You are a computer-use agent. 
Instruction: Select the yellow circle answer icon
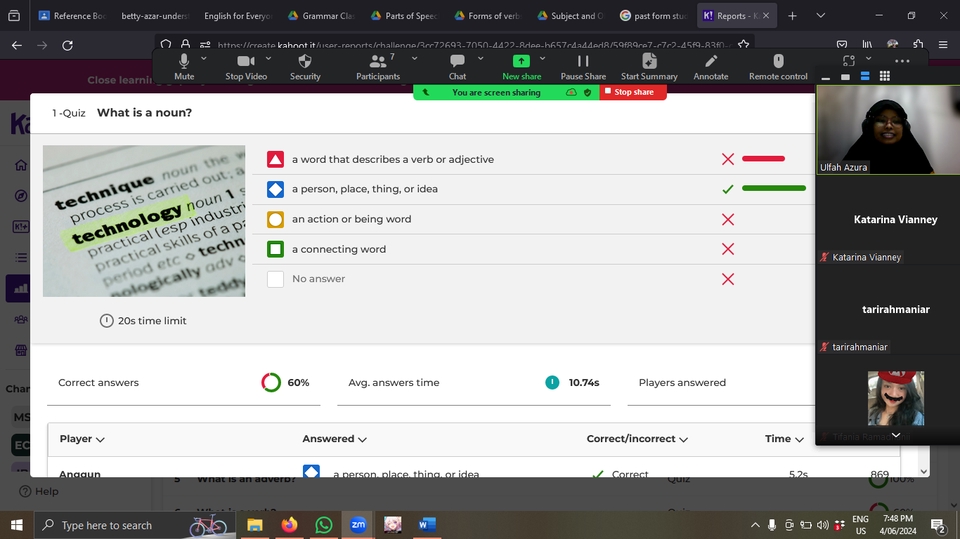pos(276,219)
